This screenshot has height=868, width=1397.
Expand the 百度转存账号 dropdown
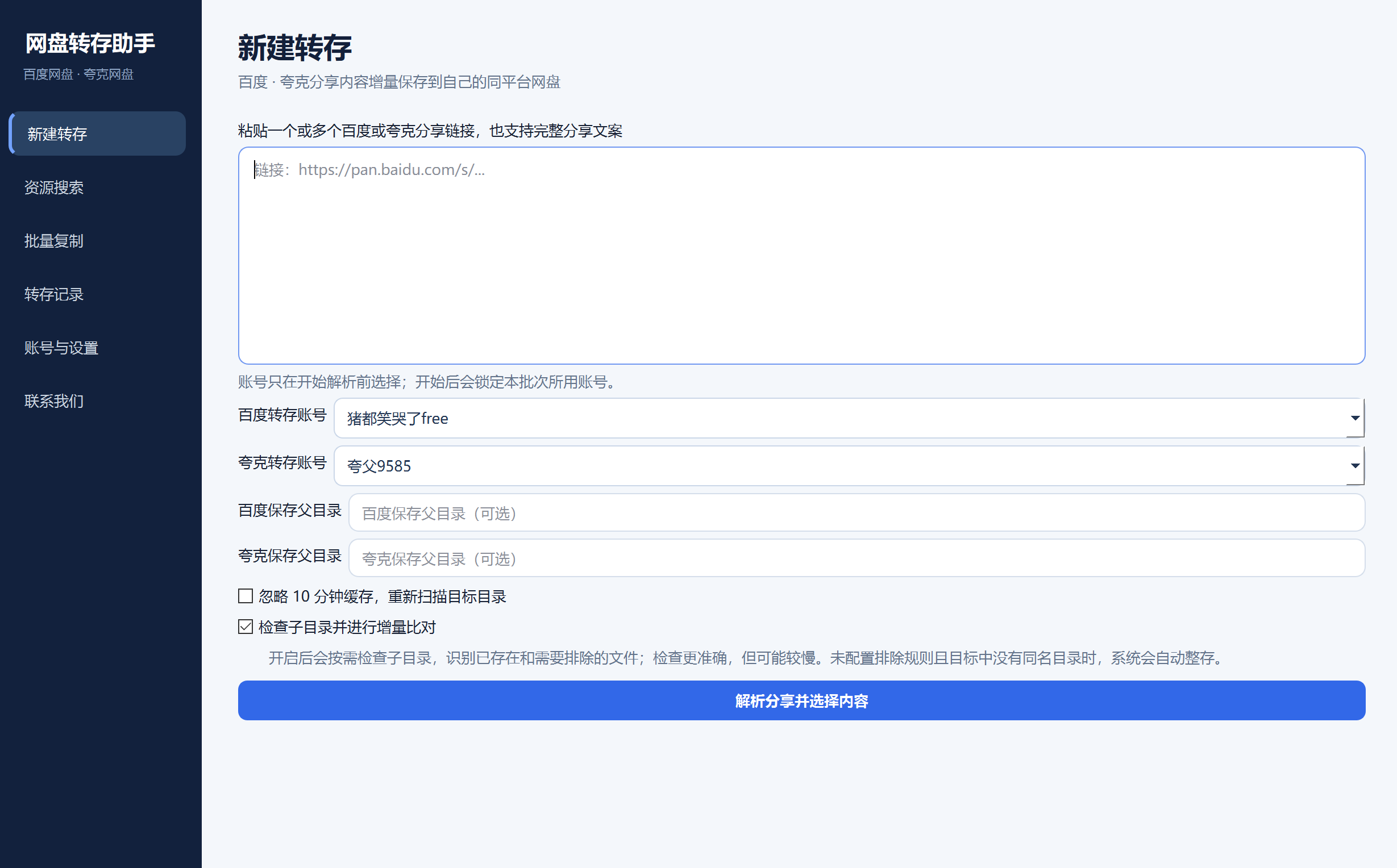[x=849, y=418]
